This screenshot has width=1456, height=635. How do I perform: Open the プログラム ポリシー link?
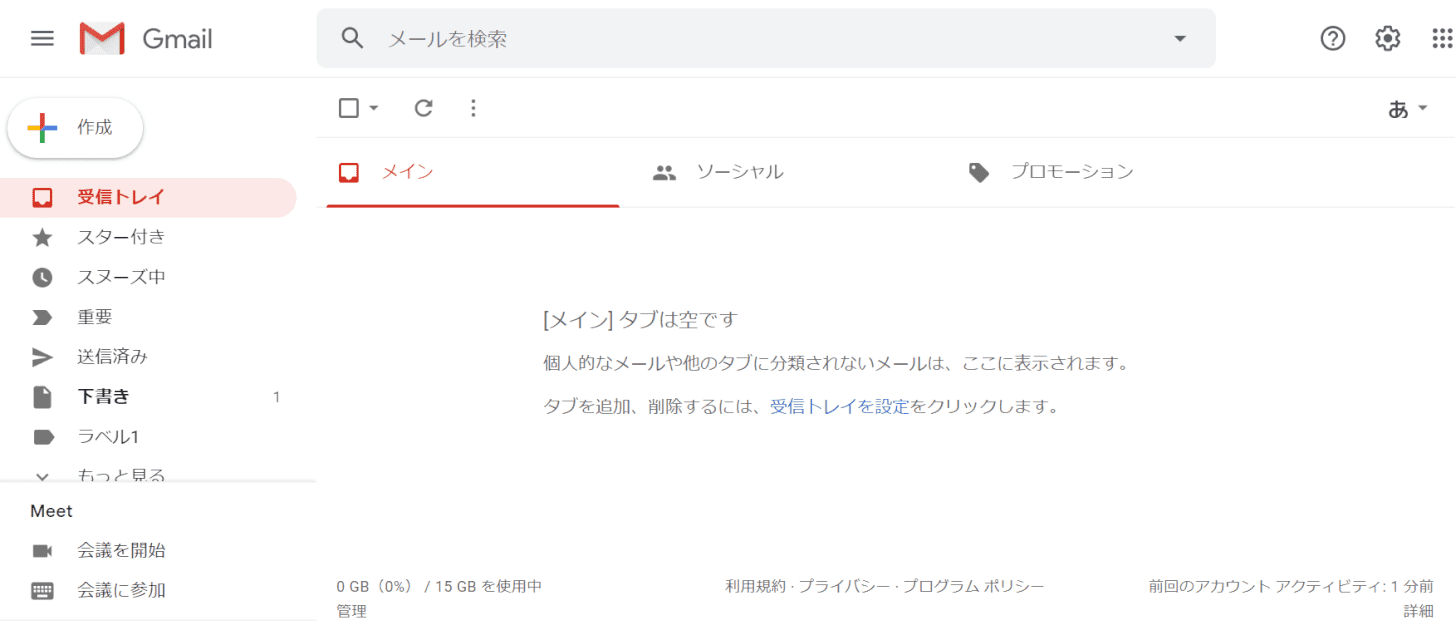[973, 586]
